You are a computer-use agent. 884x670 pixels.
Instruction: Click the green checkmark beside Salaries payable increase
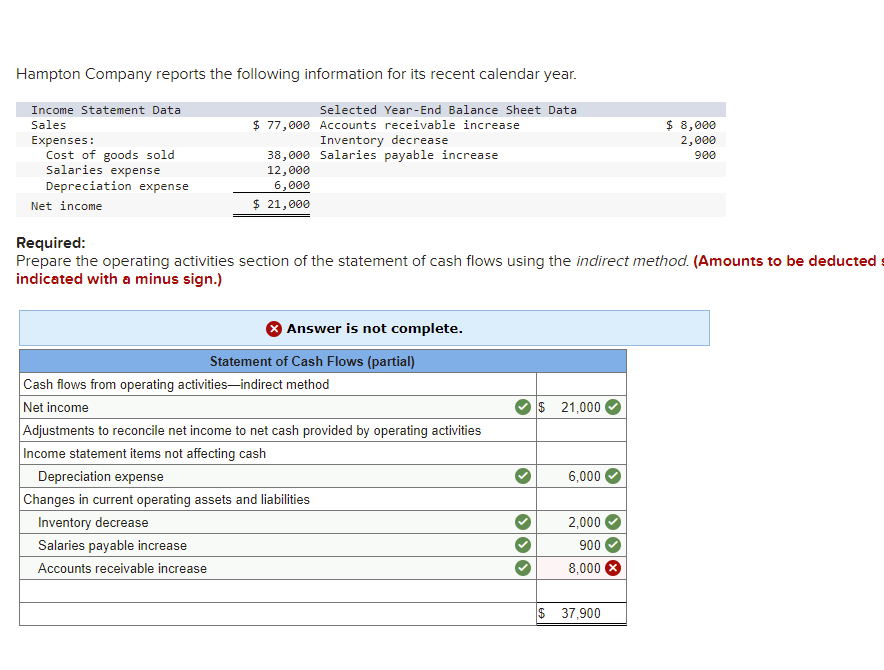(522, 544)
